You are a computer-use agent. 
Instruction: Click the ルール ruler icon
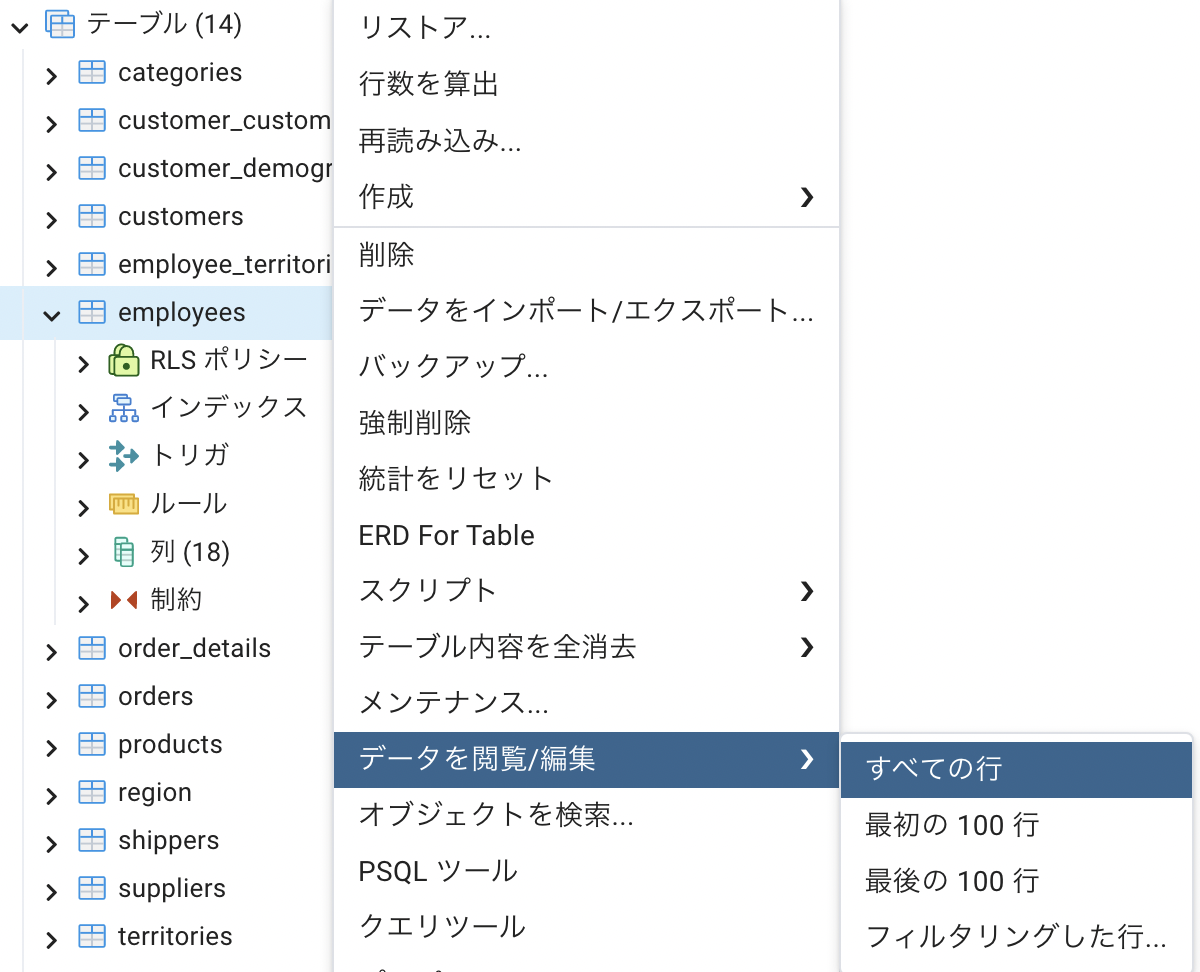pos(123,504)
